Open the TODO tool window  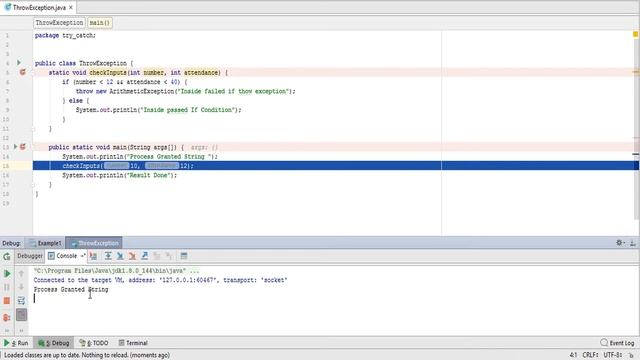pos(94,343)
